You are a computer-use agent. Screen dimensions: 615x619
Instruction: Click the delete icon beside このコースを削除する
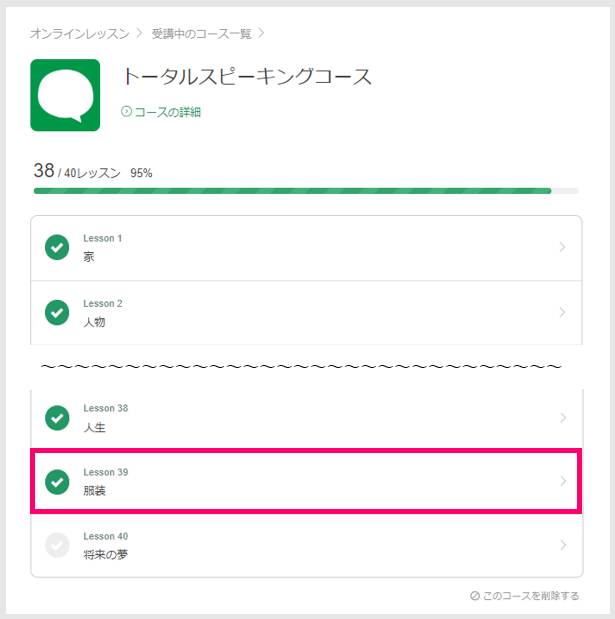pos(474,596)
